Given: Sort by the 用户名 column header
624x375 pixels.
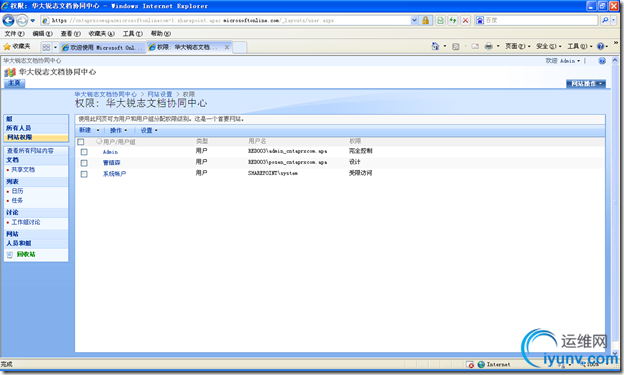Looking at the screenshot, I should (x=257, y=141).
